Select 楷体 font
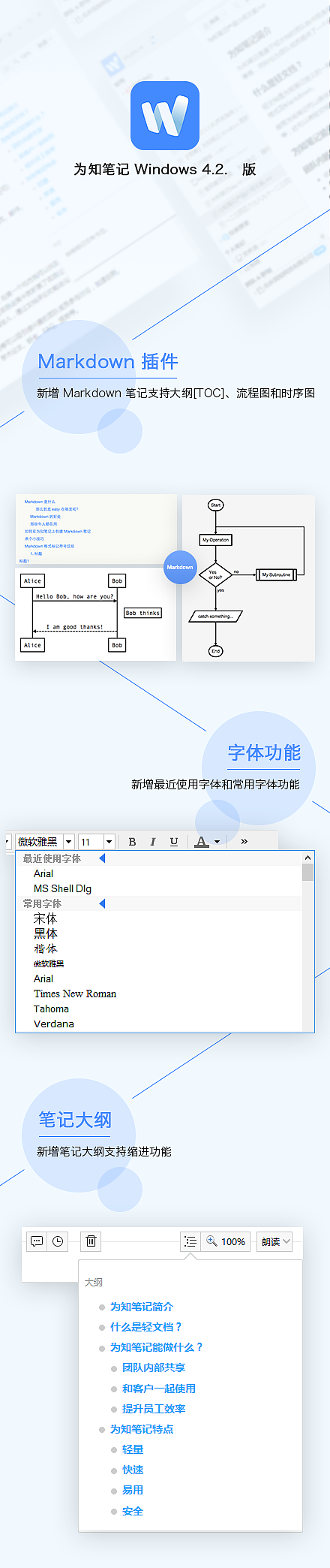The height and width of the screenshot is (1568, 330). tap(45, 948)
